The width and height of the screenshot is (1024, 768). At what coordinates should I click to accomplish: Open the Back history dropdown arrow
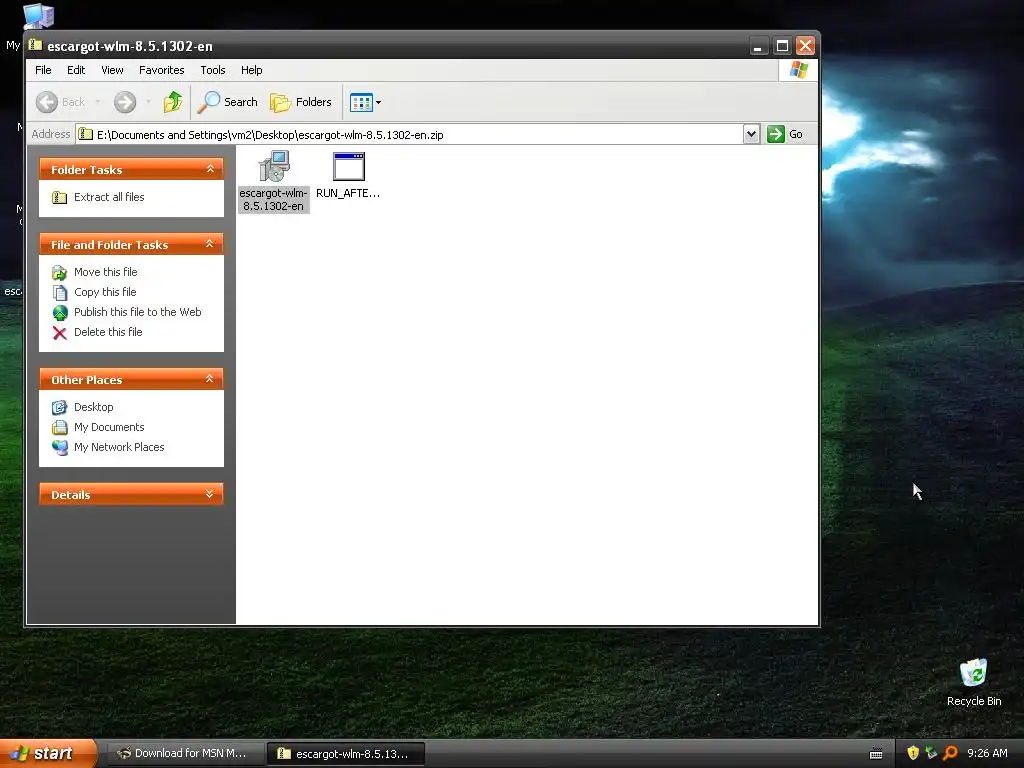click(97, 102)
